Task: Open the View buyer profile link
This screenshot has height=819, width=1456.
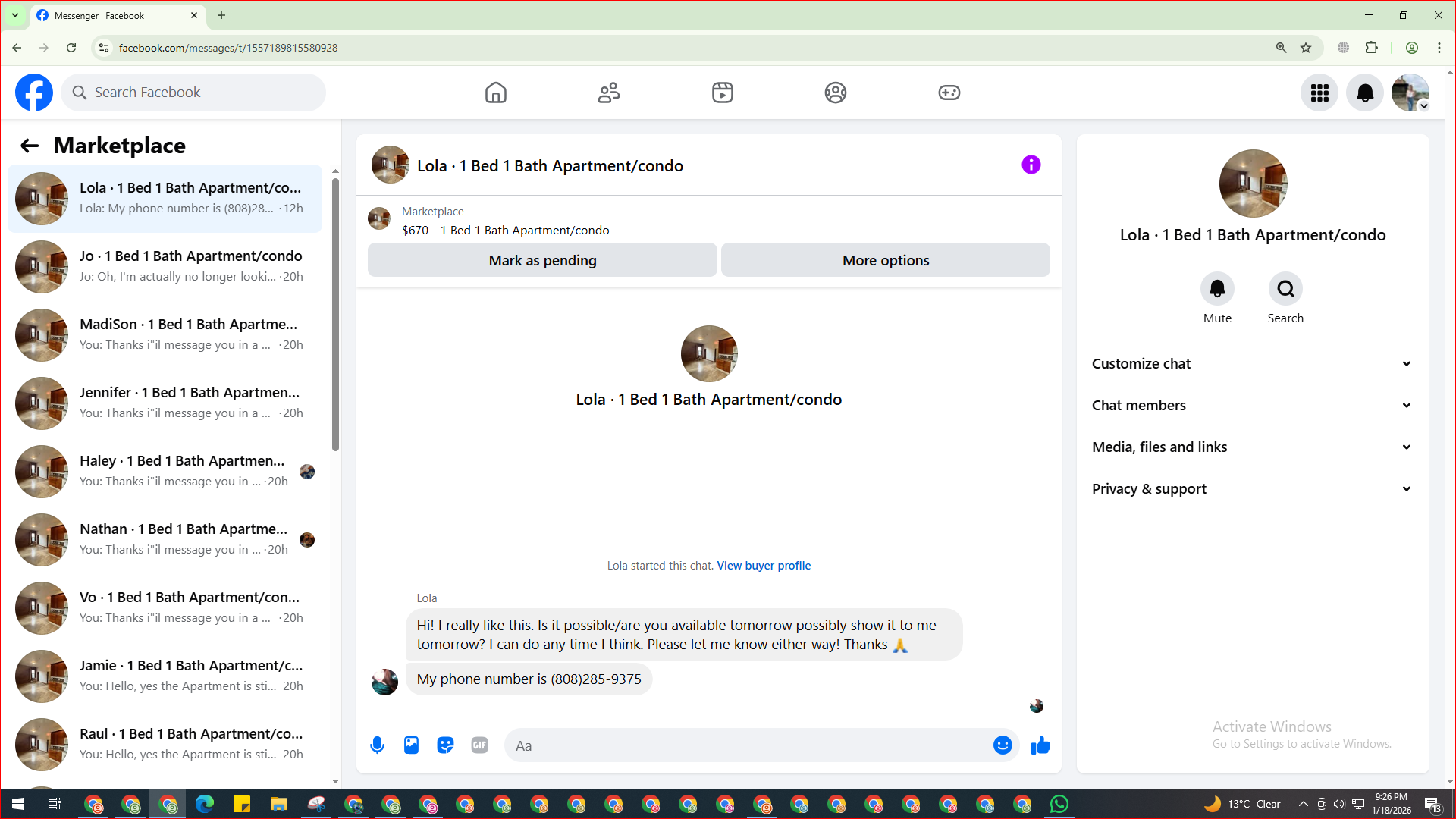Action: click(764, 566)
